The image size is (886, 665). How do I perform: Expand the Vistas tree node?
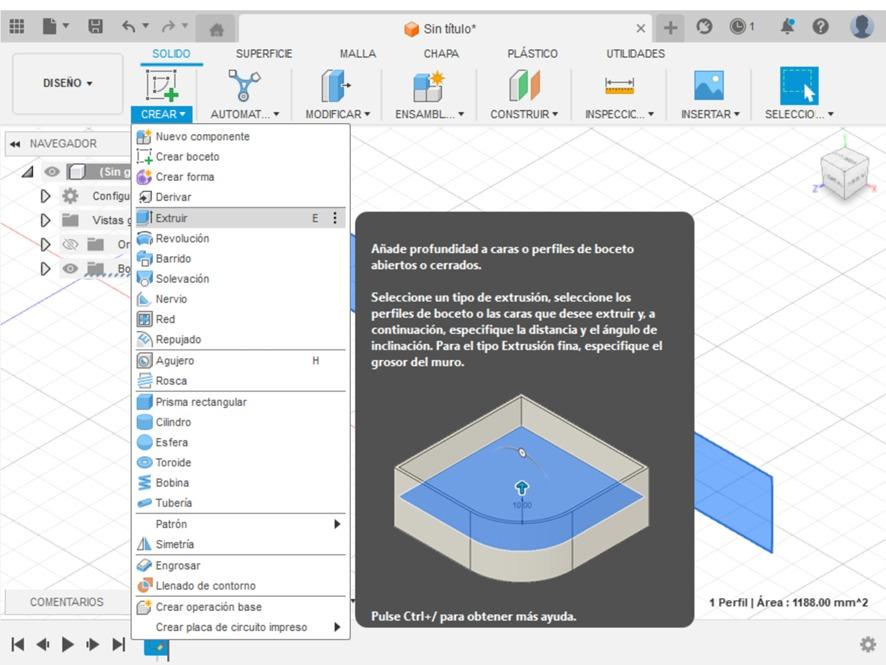(45, 220)
